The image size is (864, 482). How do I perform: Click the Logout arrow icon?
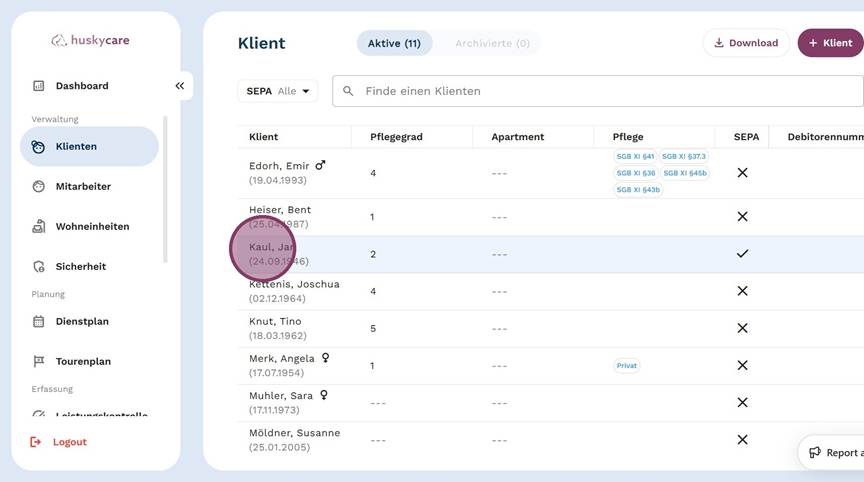tap(35, 442)
